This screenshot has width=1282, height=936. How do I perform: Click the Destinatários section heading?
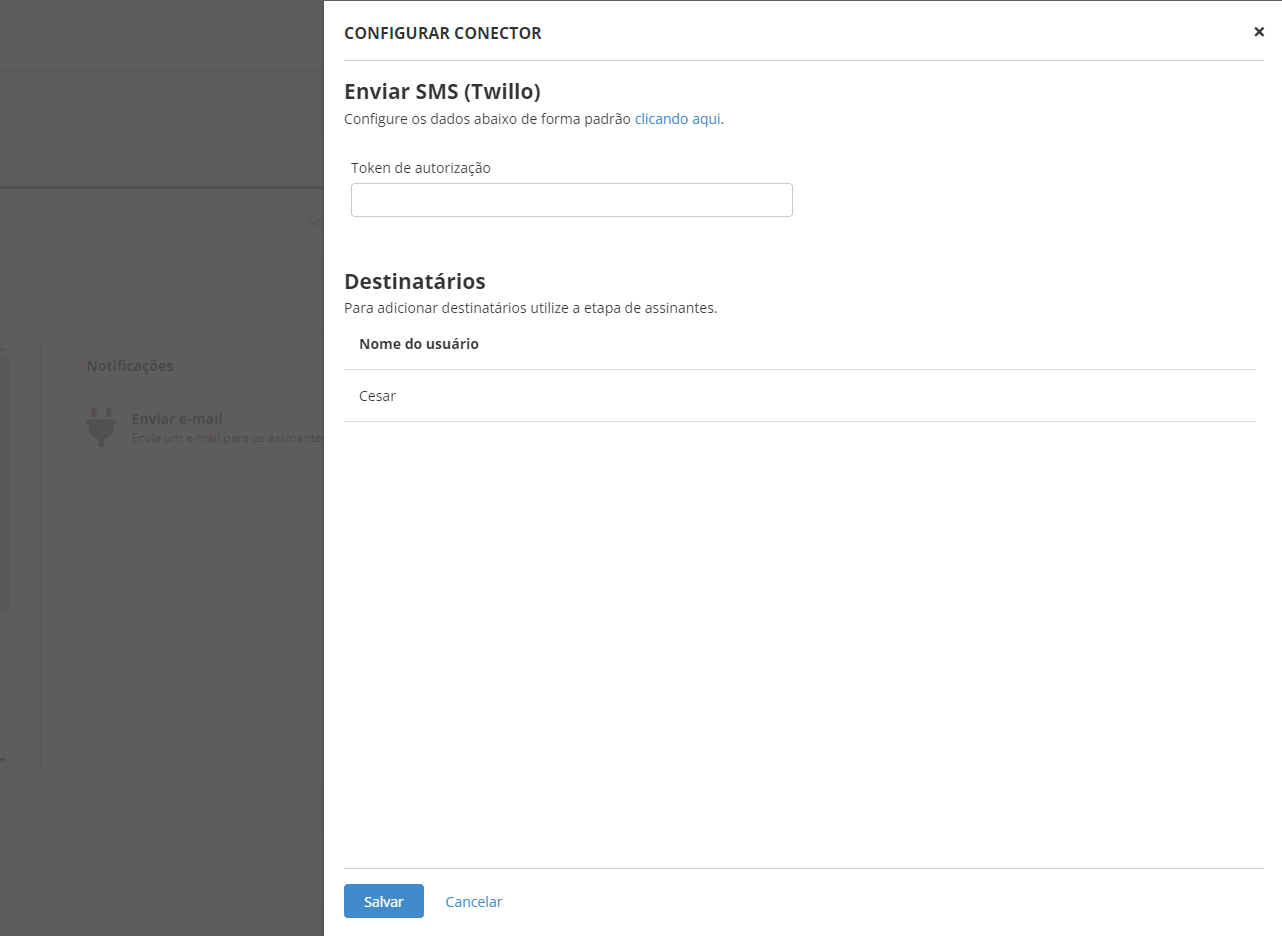415,281
